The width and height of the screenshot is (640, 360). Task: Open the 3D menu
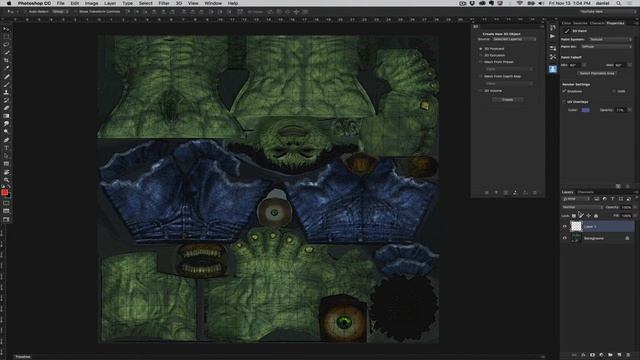[179, 3]
